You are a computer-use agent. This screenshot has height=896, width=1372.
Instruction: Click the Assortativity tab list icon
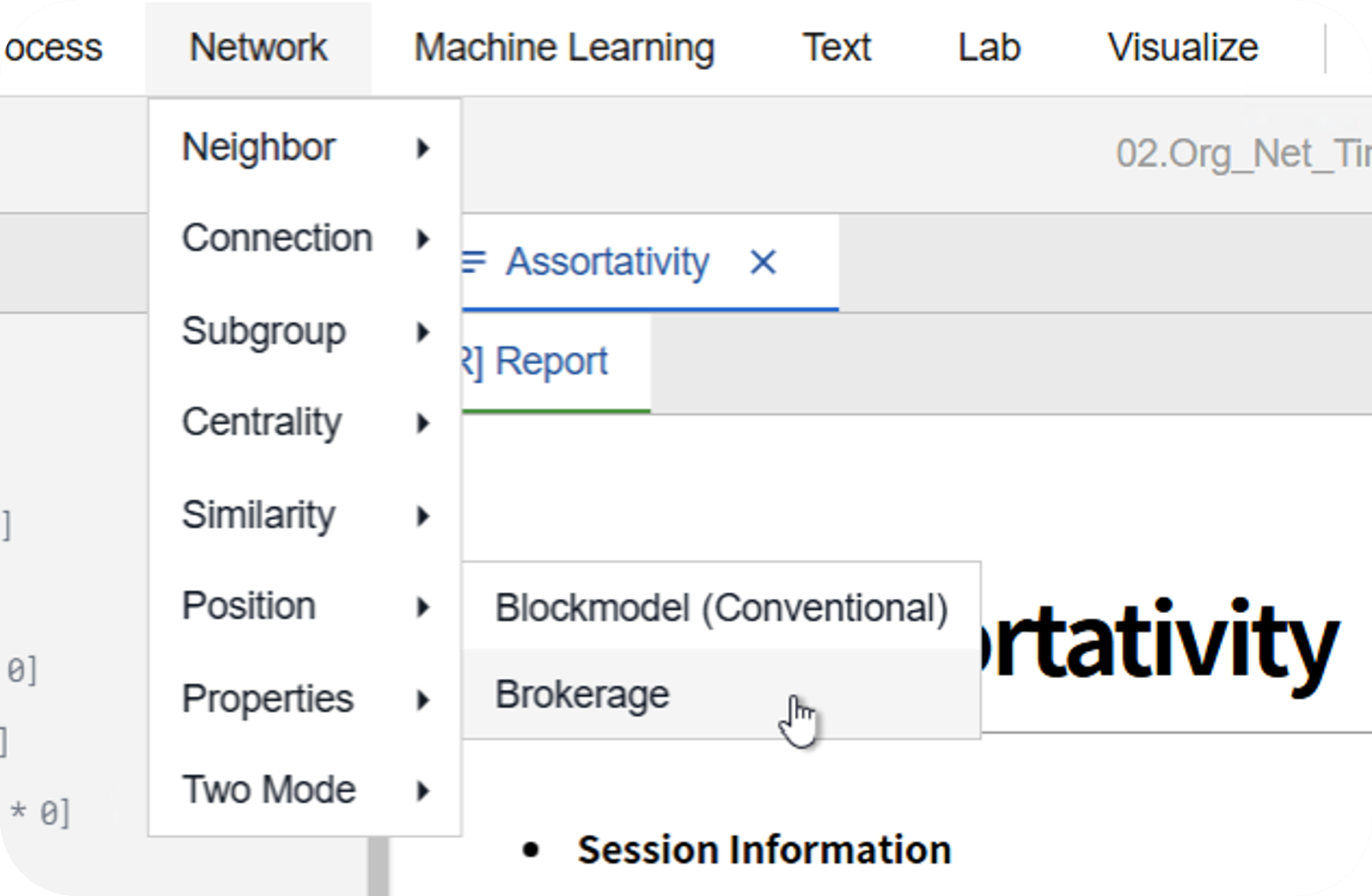point(474,262)
